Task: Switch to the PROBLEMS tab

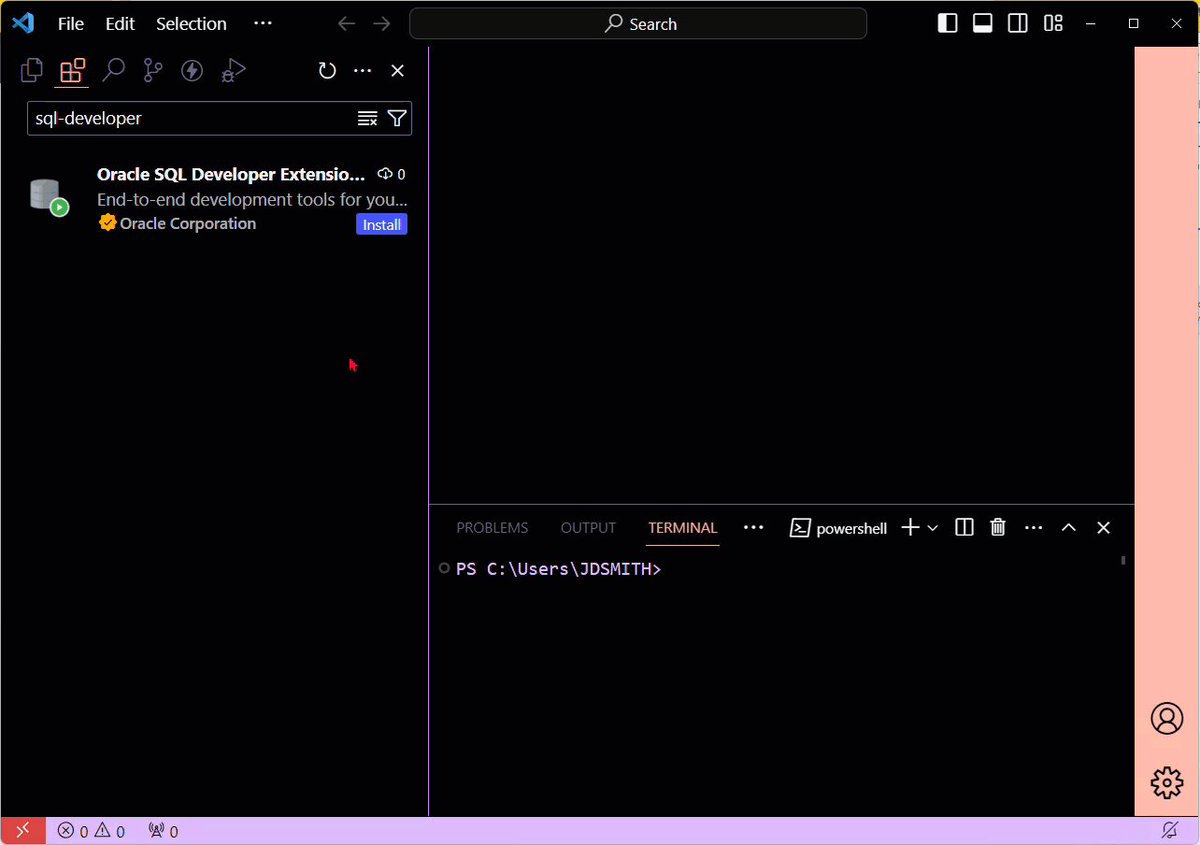Action: coord(492,528)
